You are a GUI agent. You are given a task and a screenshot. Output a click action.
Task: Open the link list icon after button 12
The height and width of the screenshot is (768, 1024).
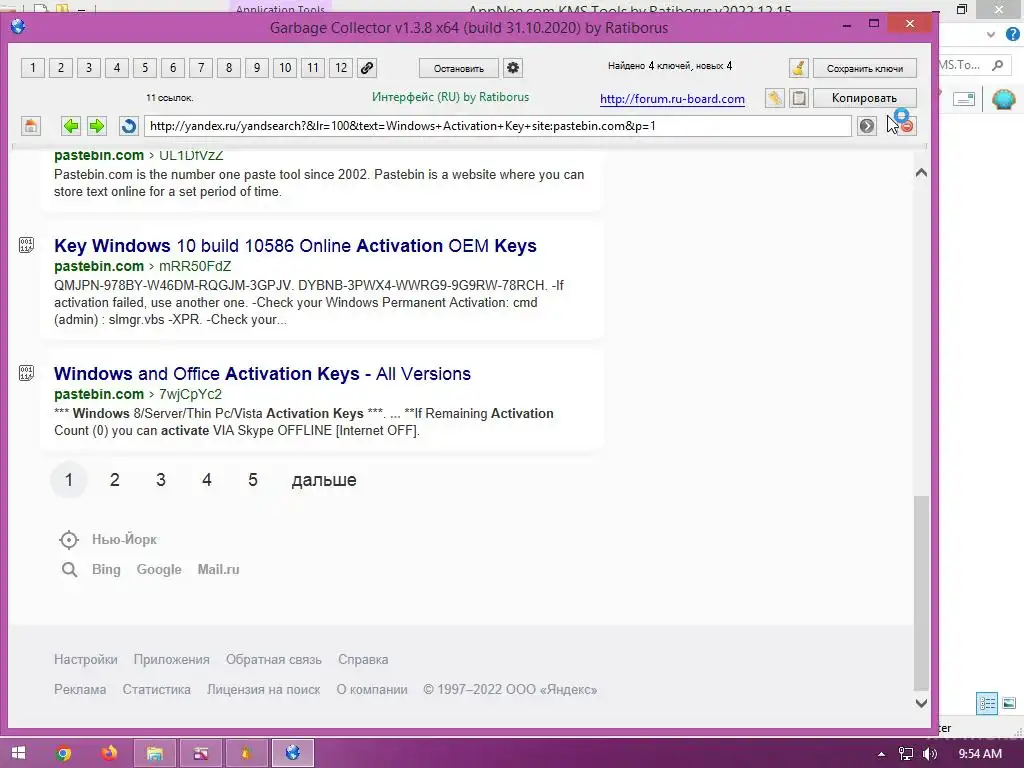(367, 68)
